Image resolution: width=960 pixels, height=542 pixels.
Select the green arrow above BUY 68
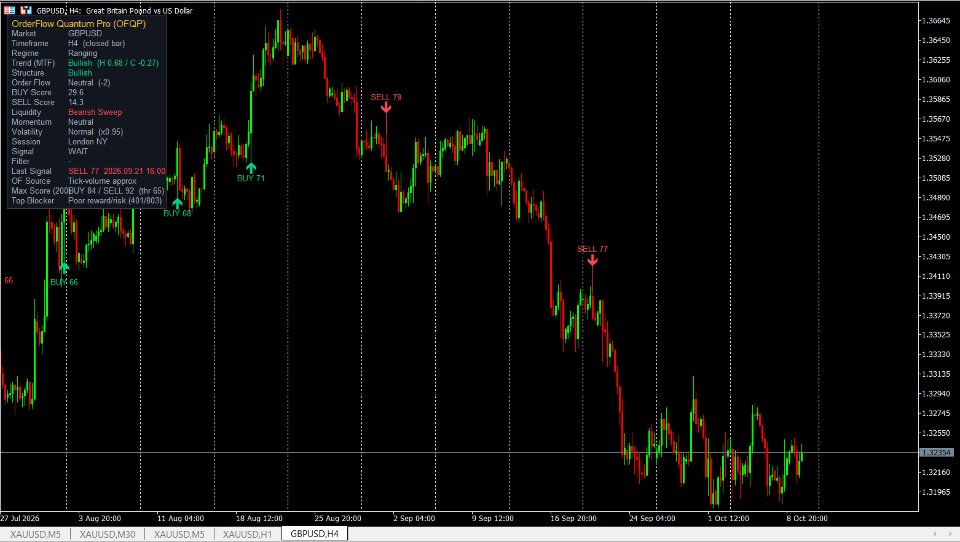[178, 203]
